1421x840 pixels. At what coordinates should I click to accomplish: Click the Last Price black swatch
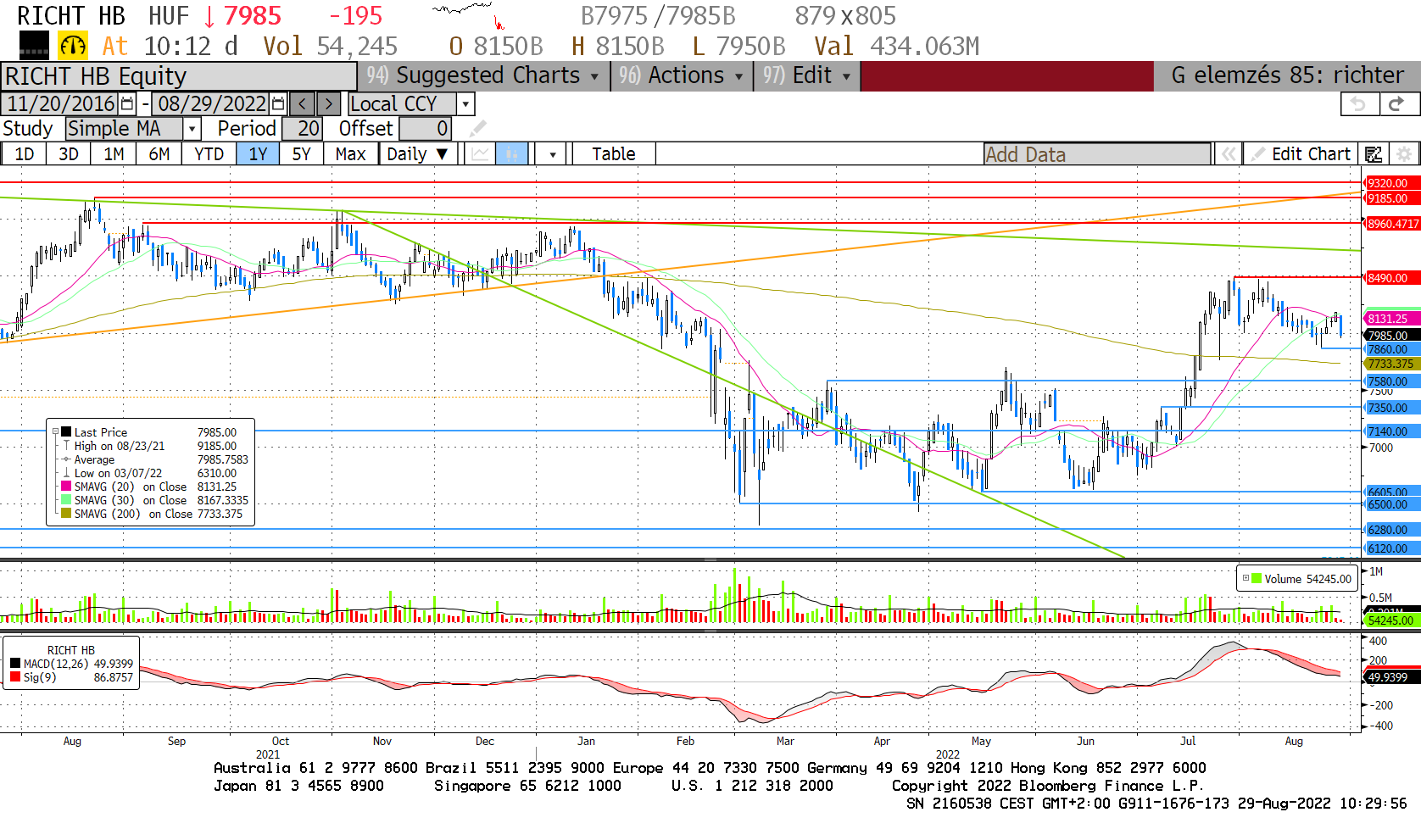tap(66, 432)
